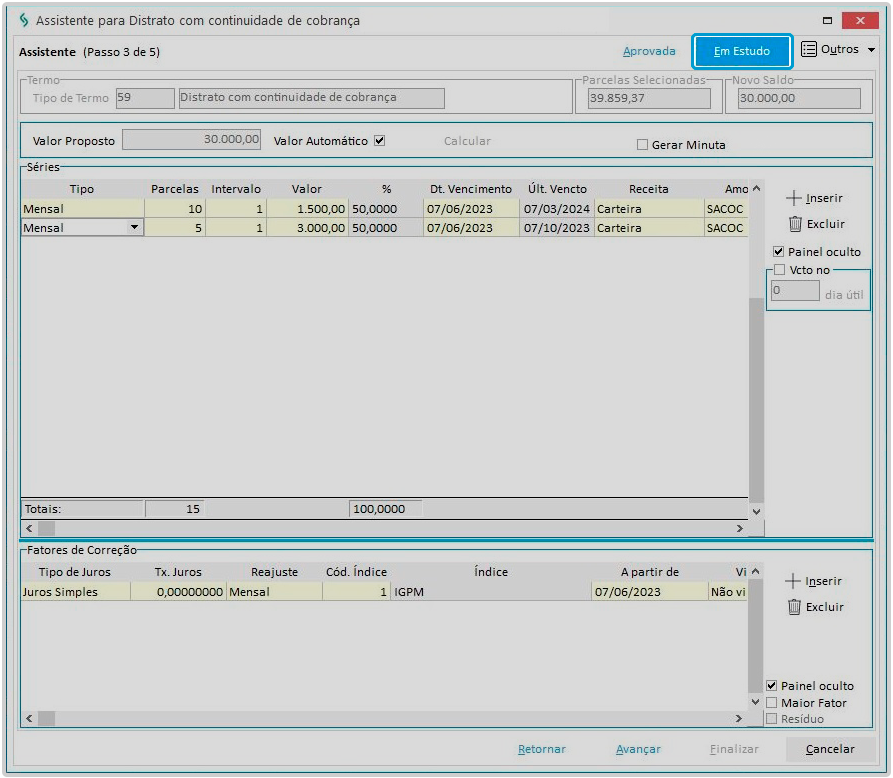Click the Vcto no dia útil field
The width and height of the screenshot is (893, 778).
795,291
